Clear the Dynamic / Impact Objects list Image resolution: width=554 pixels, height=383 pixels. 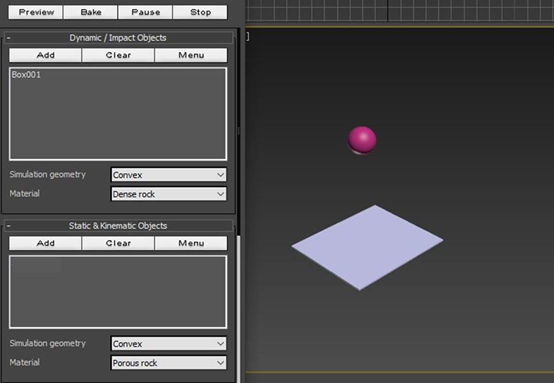tap(118, 55)
